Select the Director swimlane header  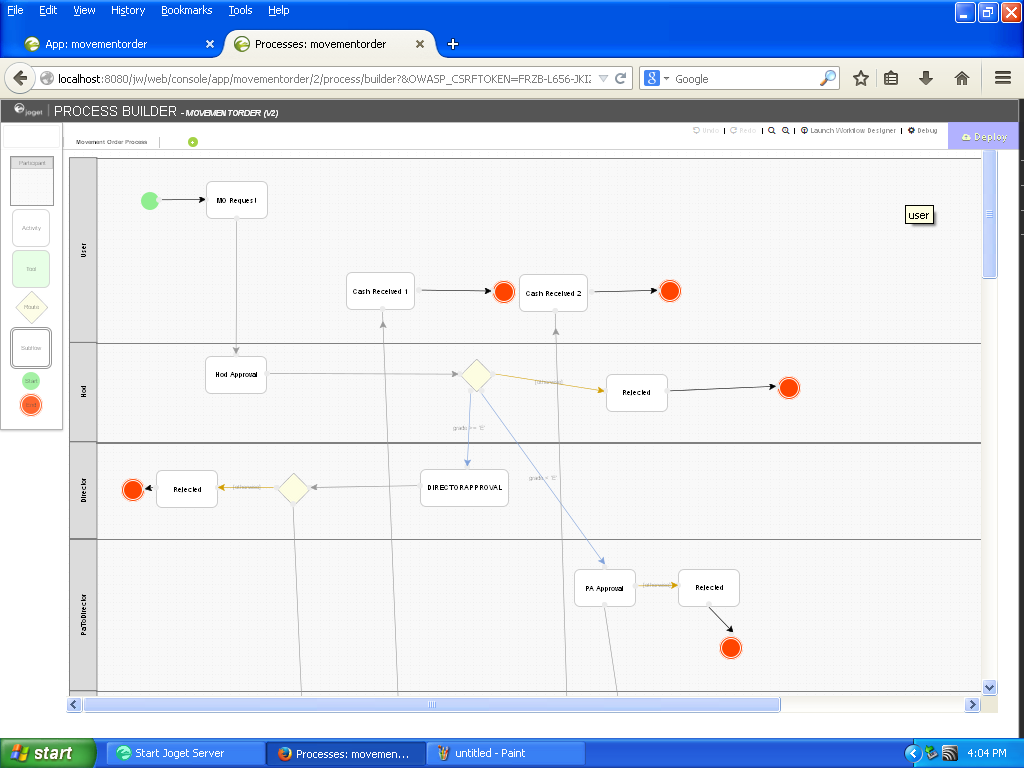[x=84, y=490]
